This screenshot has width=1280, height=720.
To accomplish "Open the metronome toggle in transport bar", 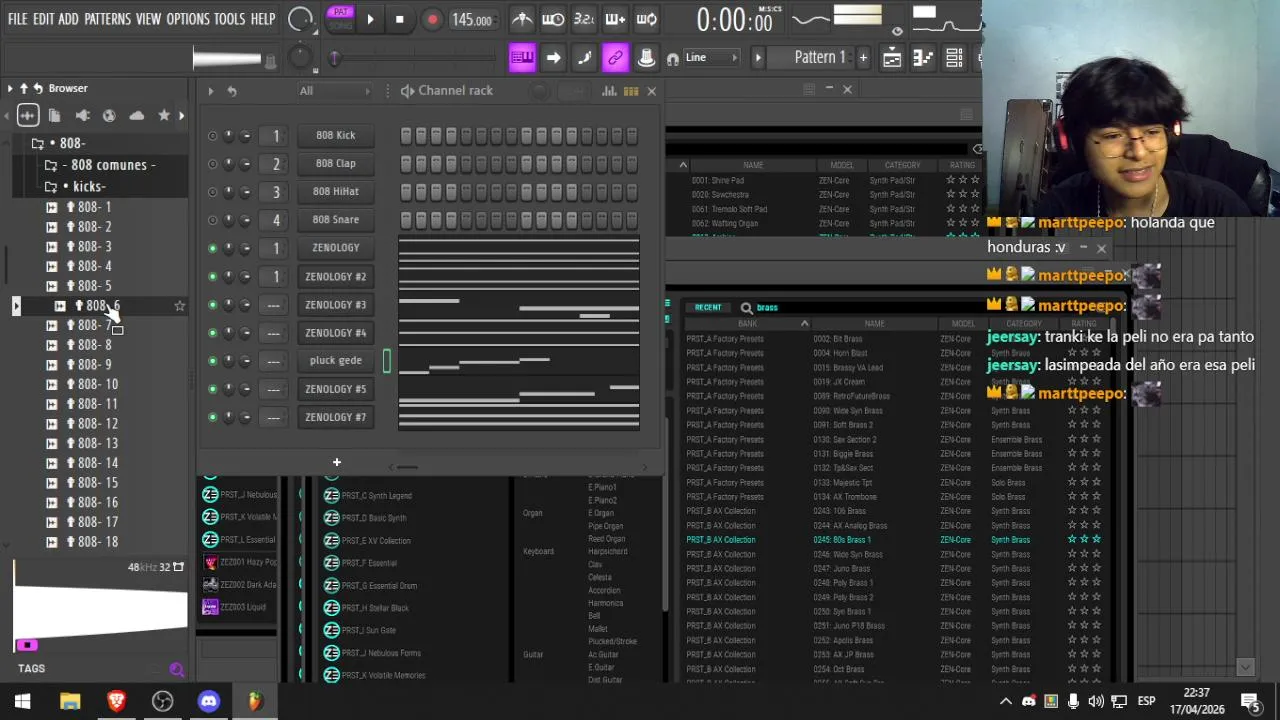I will tap(522, 19).
